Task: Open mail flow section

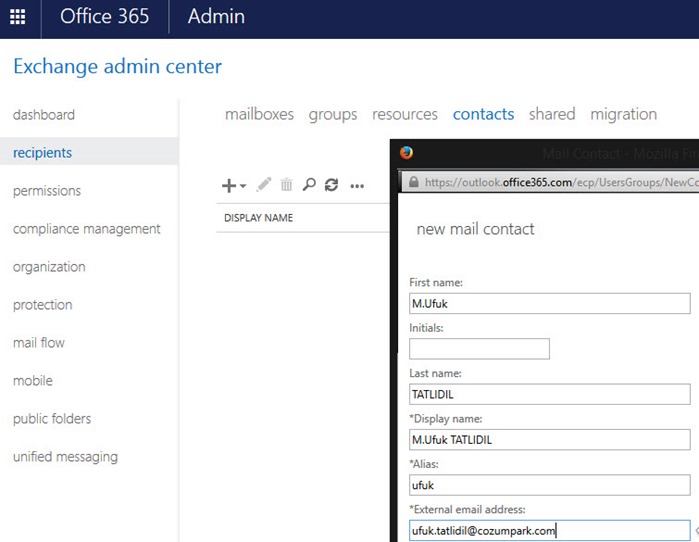Action: 39,343
